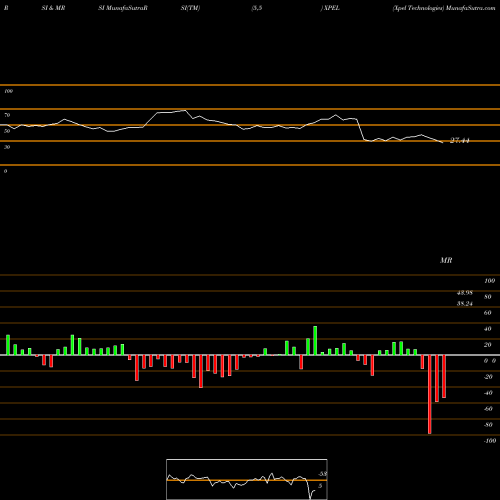The image size is (500, 500).
Task: Click the 70 label on the RSI axis
Action: (x=7, y=115)
